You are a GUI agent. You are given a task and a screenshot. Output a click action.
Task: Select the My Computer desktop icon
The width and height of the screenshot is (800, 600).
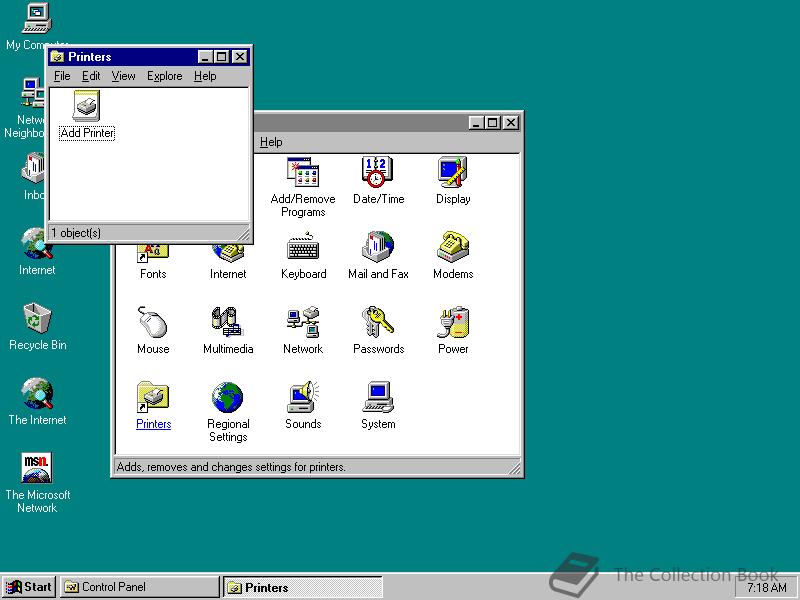[37, 18]
